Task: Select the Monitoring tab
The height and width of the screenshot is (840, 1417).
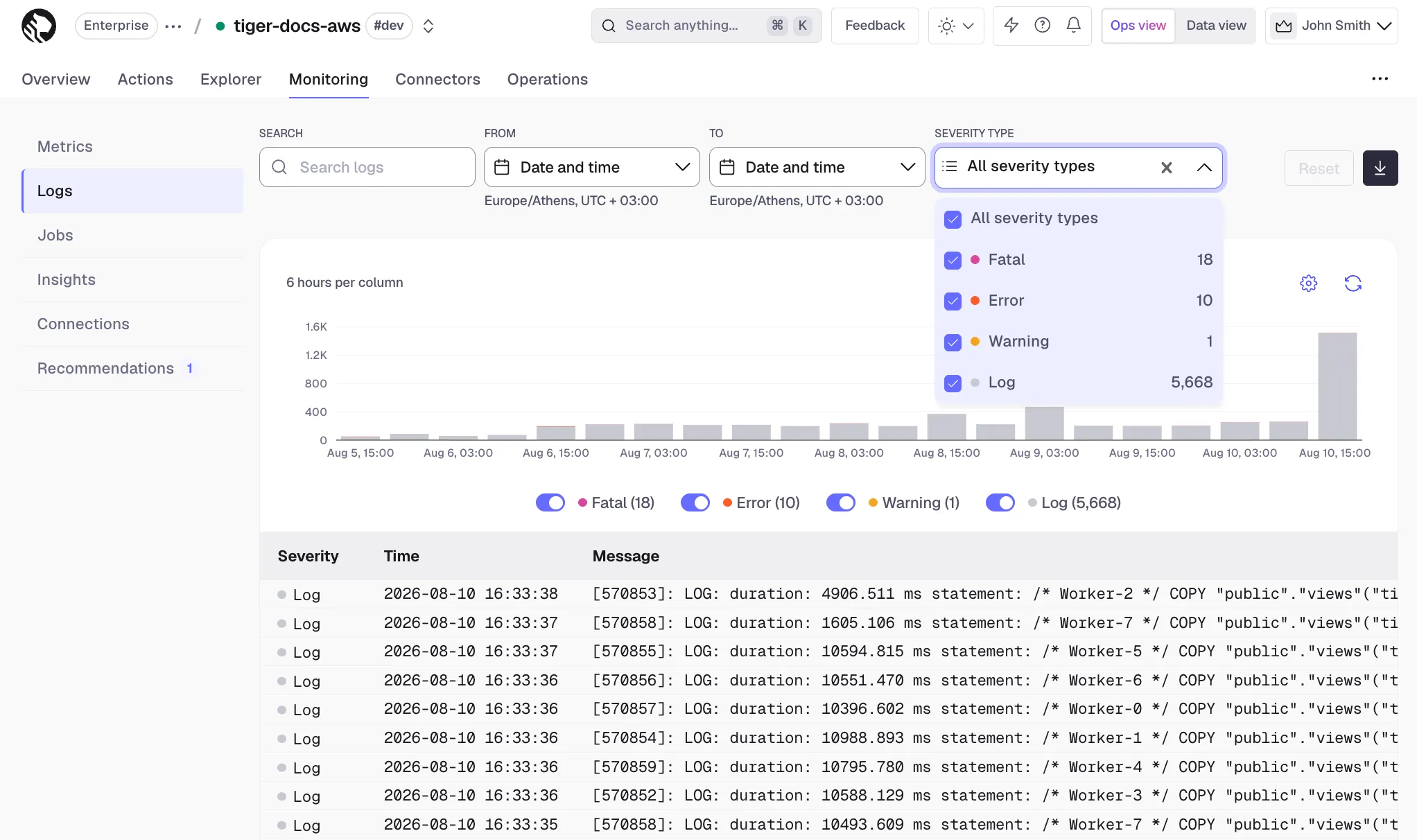Action: (x=329, y=79)
